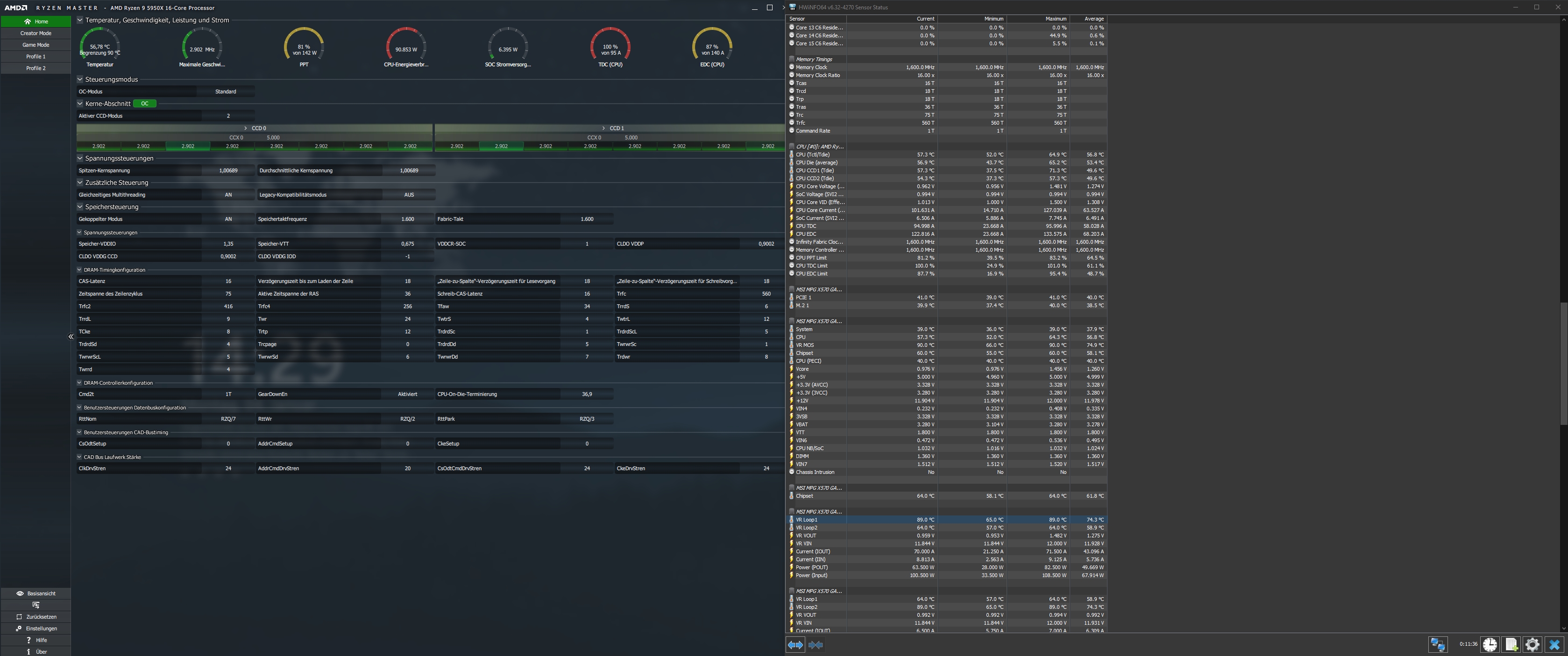Open HWiNFO sensor settings gear
Viewport: 1568px width, 656px height.
(x=1533, y=644)
